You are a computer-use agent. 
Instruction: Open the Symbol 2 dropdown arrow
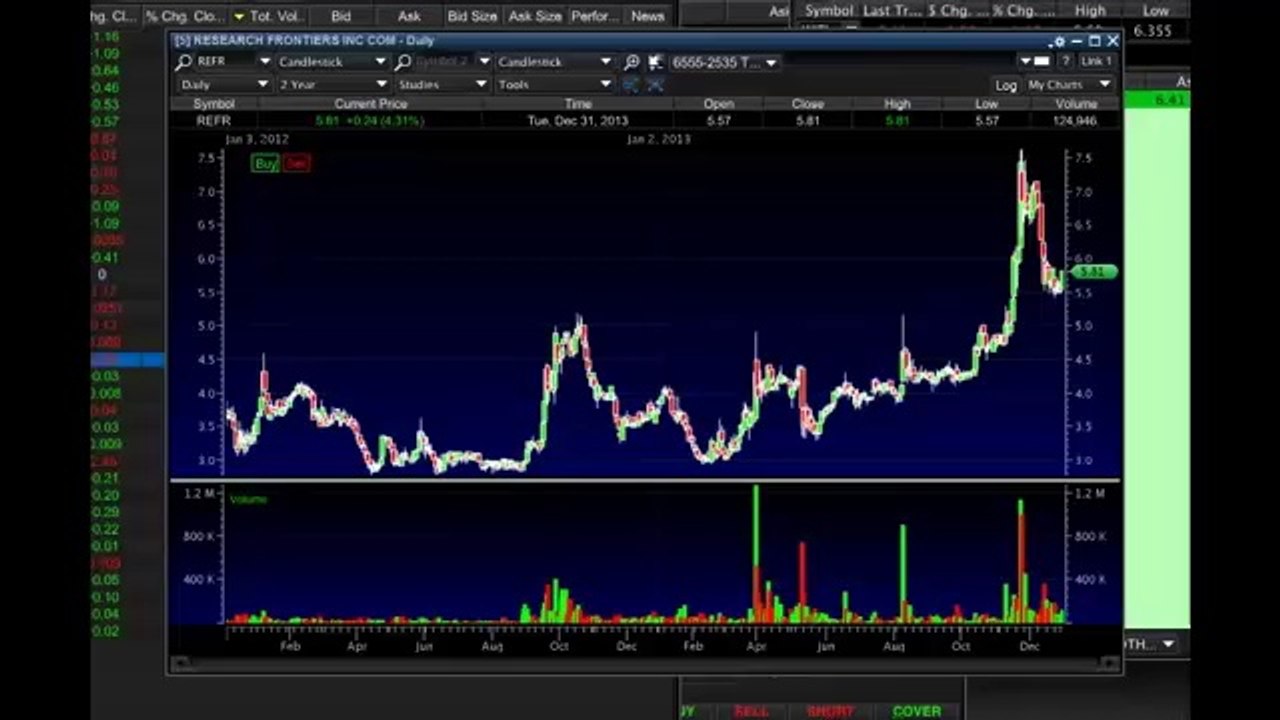coord(484,62)
